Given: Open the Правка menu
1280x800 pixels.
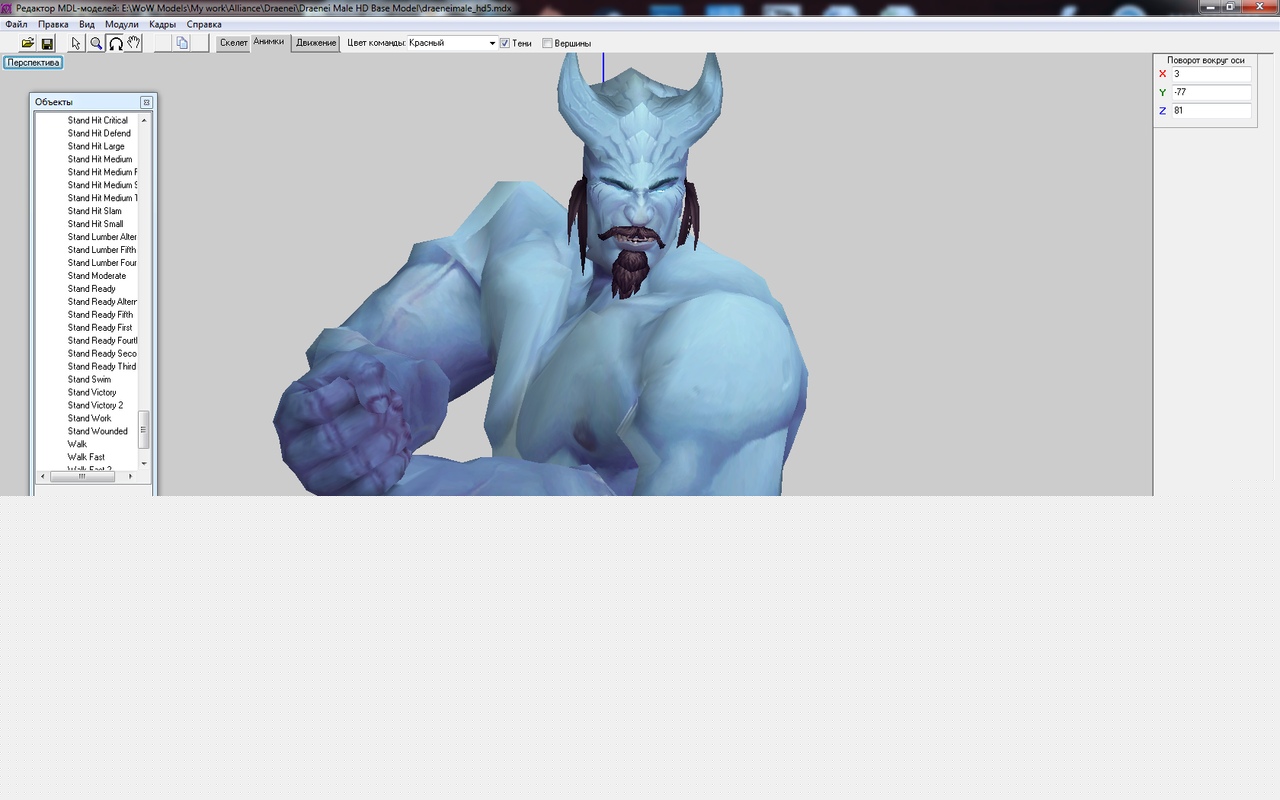Looking at the screenshot, I should 54,24.
